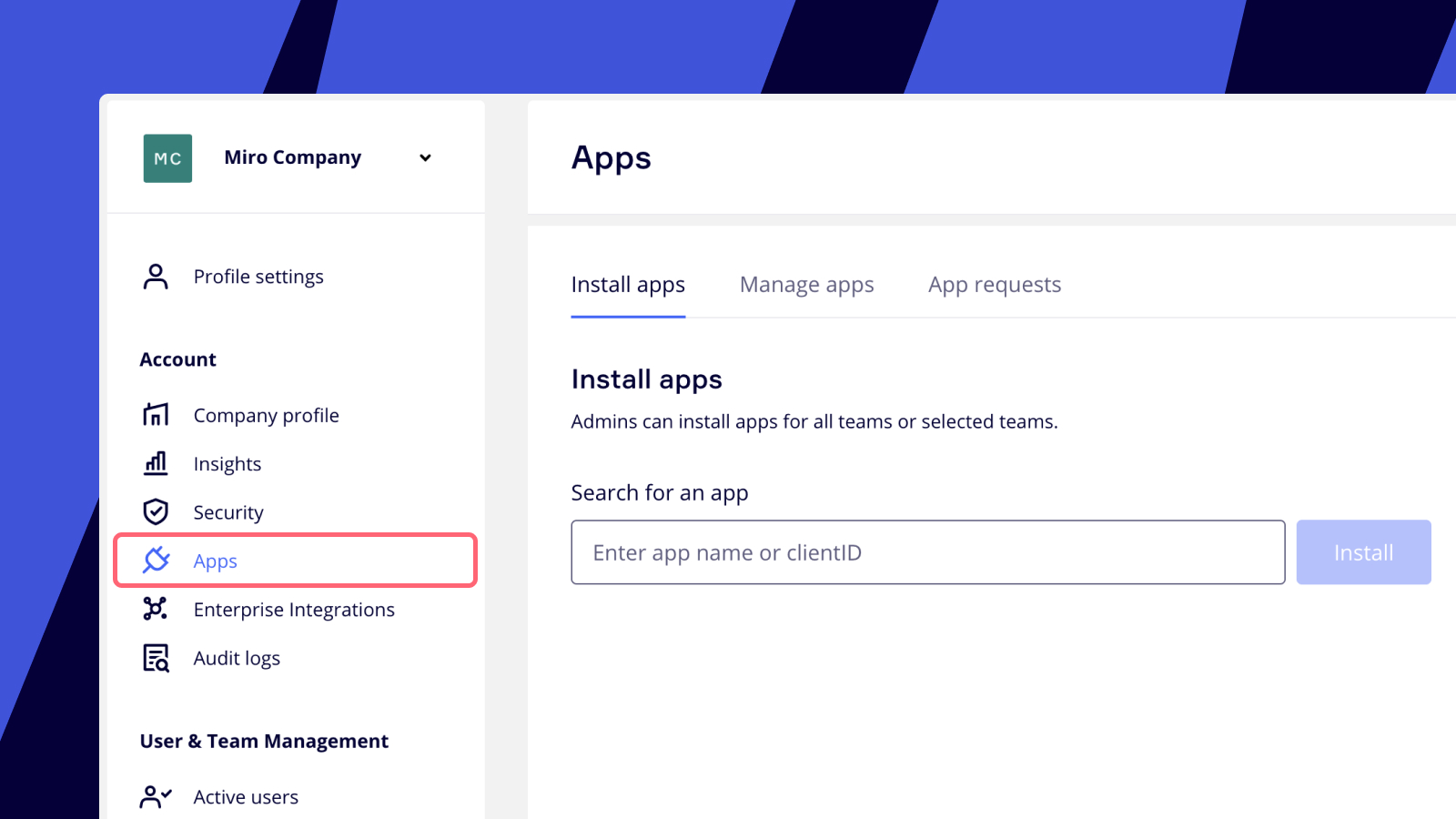This screenshot has width=1456, height=819.
Task: Click the Security shield icon
Action: (156, 511)
